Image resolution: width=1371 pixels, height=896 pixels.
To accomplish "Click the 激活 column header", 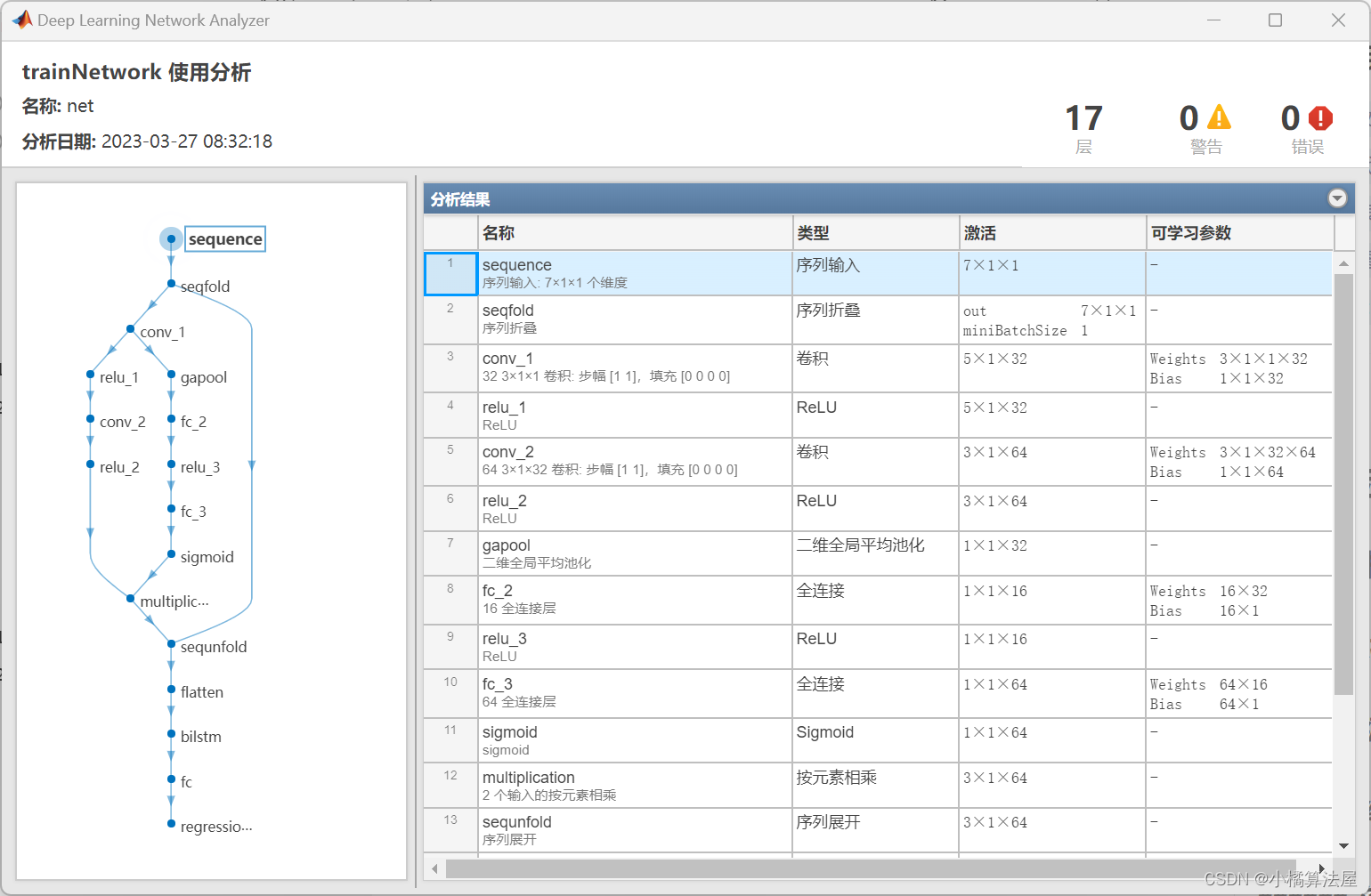I will coord(1052,233).
